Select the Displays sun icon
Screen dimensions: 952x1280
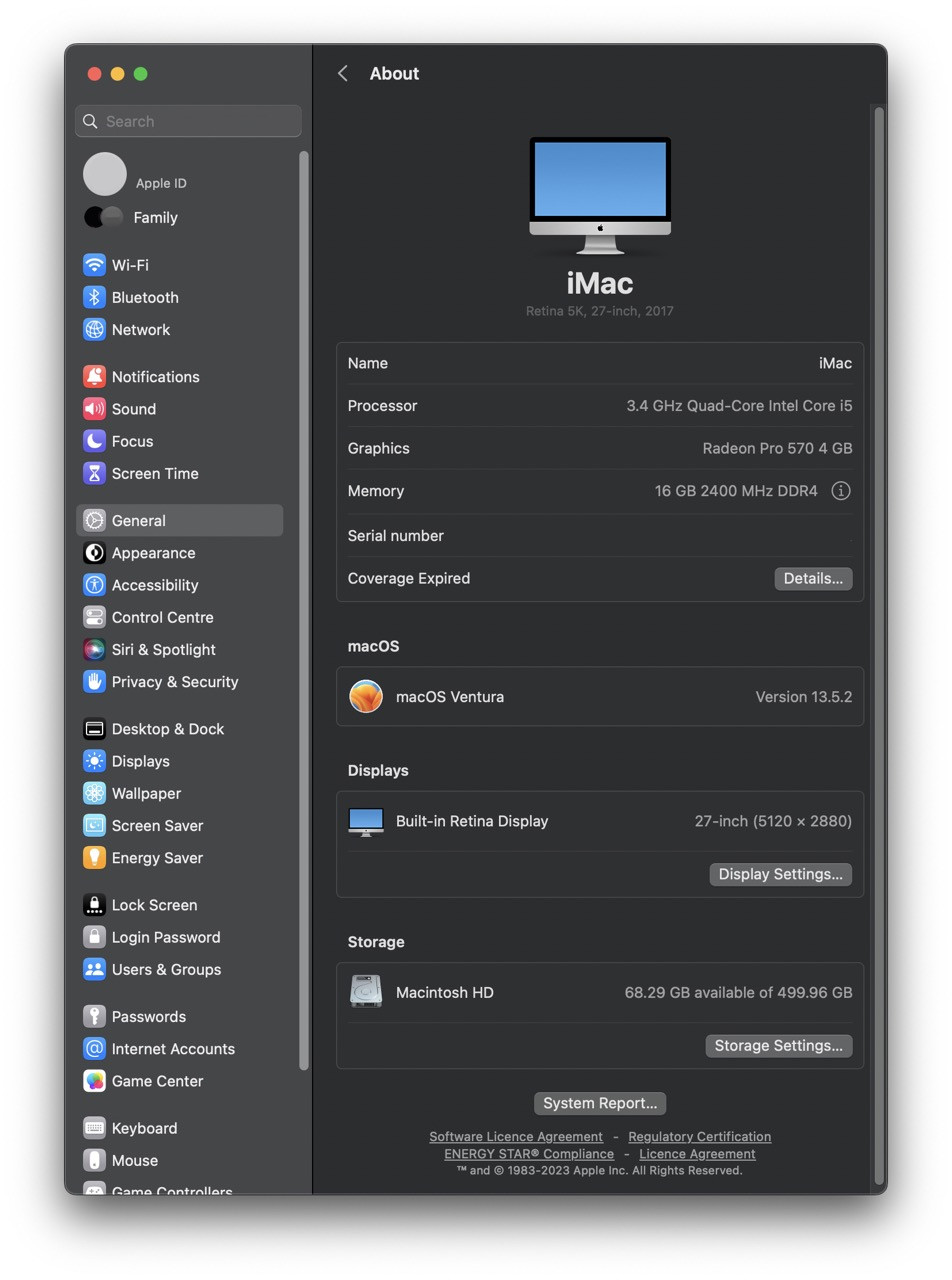pos(94,761)
